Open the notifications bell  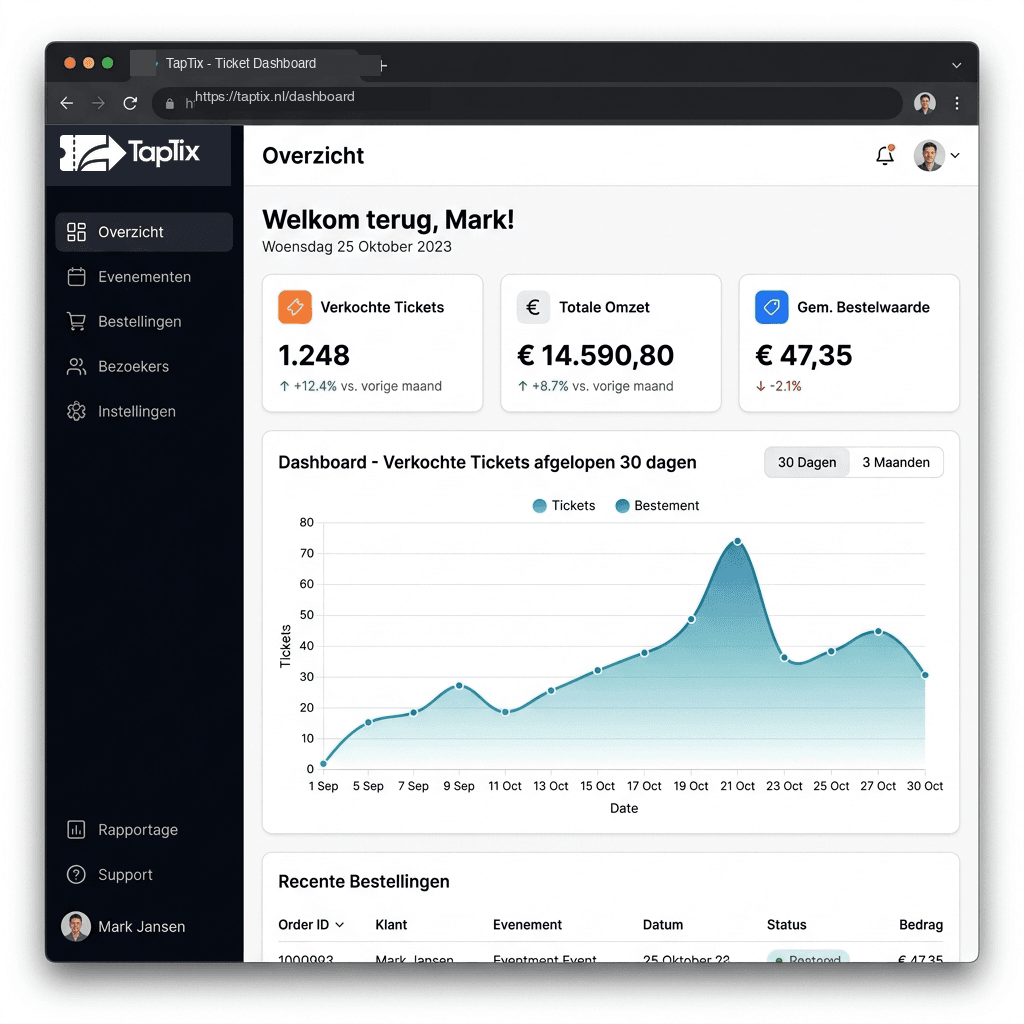pyautogui.click(x=885, y=155)
